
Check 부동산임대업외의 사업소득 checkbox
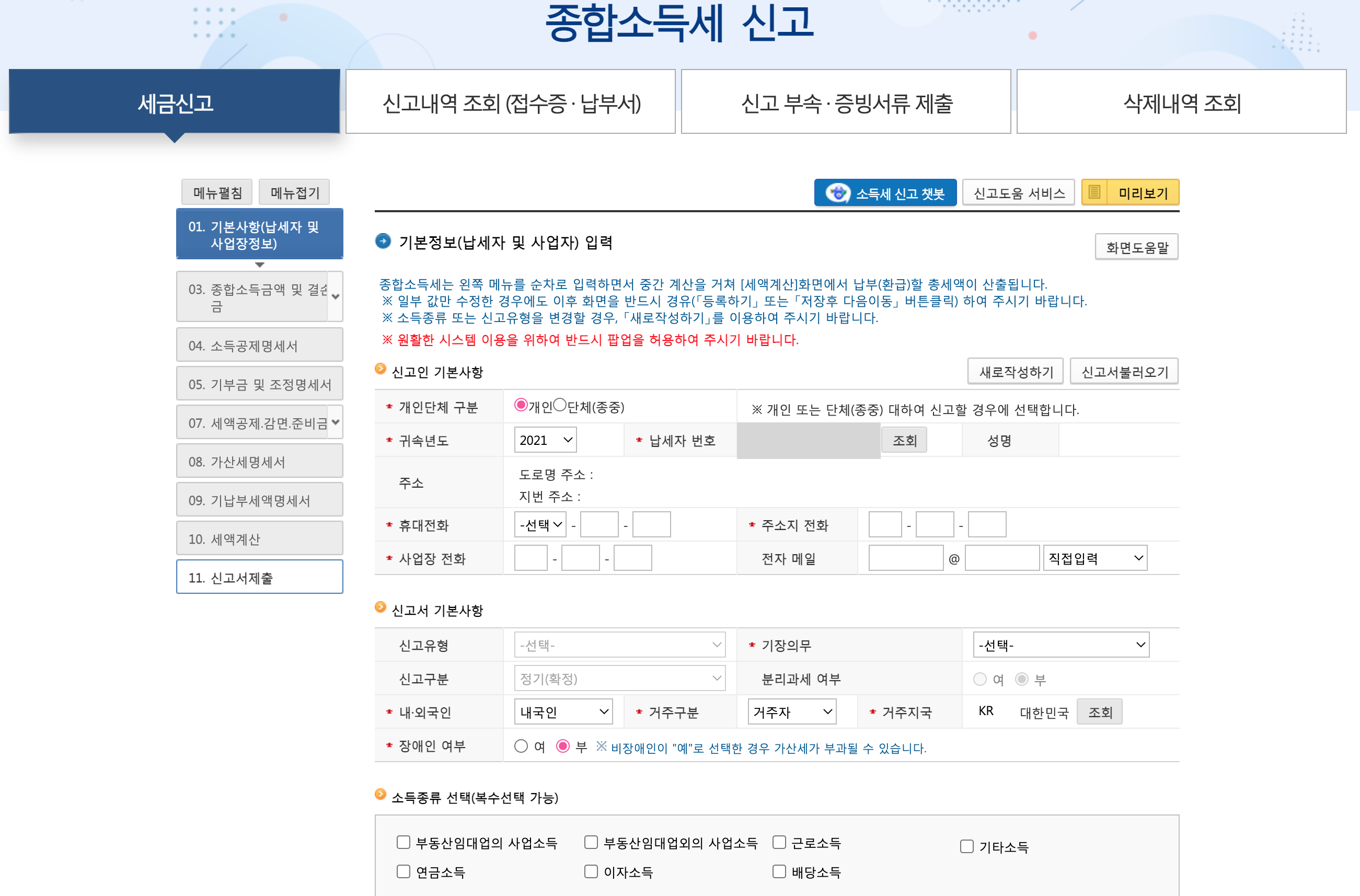click(x=591, y=842)
